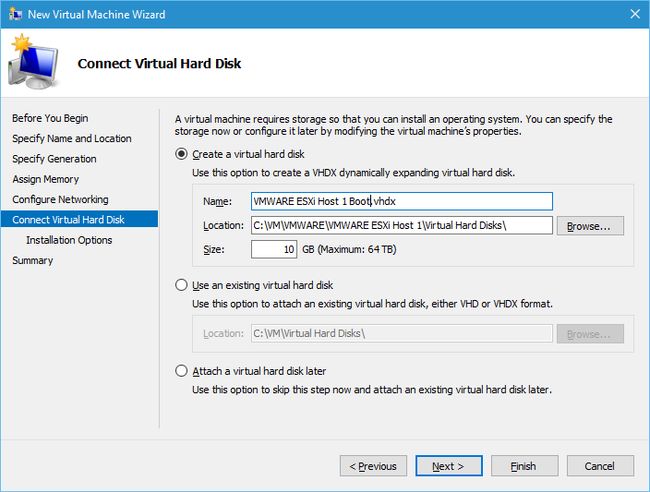Click the virtual disk Name field

pyautogui.click(x=402, y=201)
